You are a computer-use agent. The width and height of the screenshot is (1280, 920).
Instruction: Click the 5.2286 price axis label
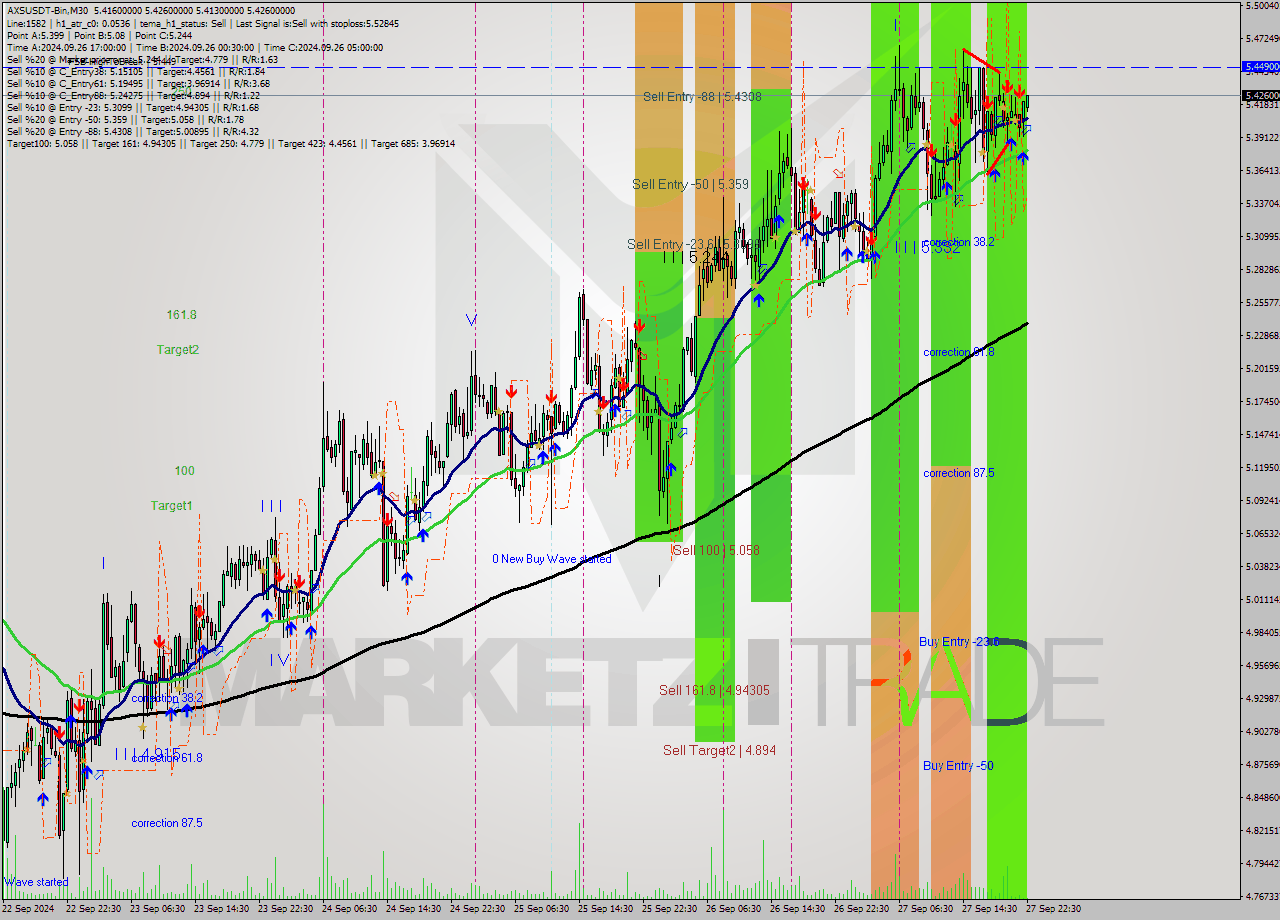pyautogui.click(x=1262, y=335)
